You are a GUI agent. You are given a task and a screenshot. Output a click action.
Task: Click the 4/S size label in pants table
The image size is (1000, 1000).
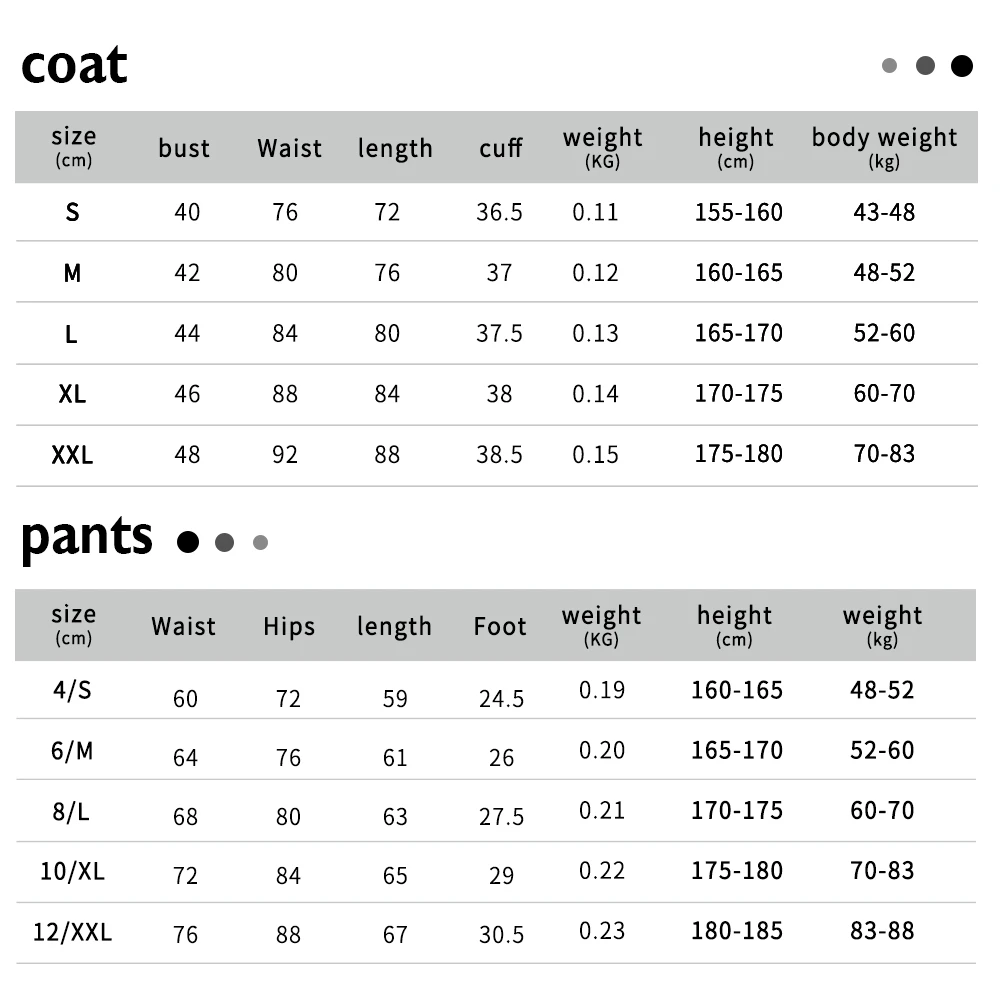[71, 690]
